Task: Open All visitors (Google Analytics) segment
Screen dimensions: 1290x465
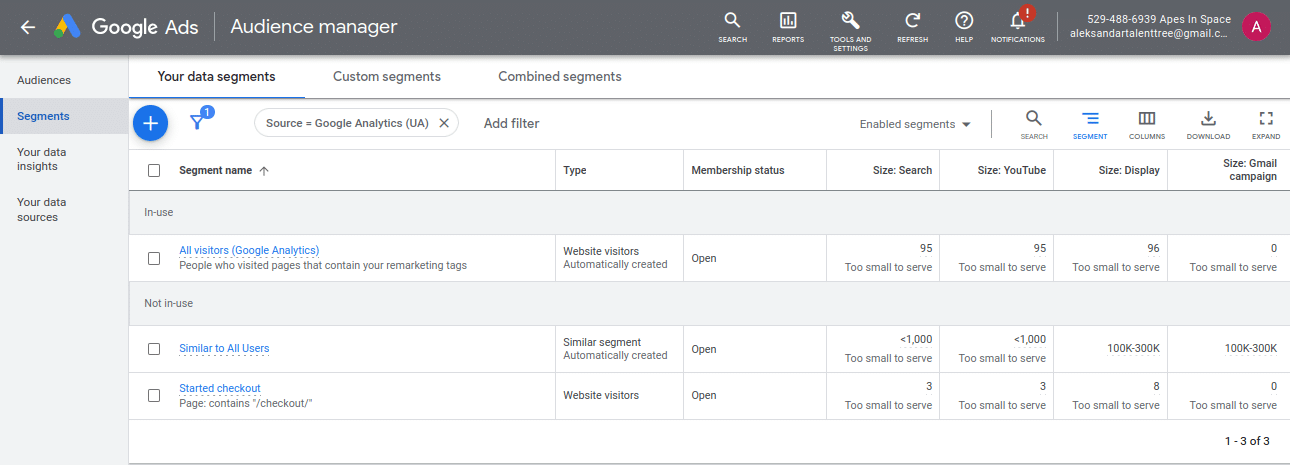Action: (249, 250)
